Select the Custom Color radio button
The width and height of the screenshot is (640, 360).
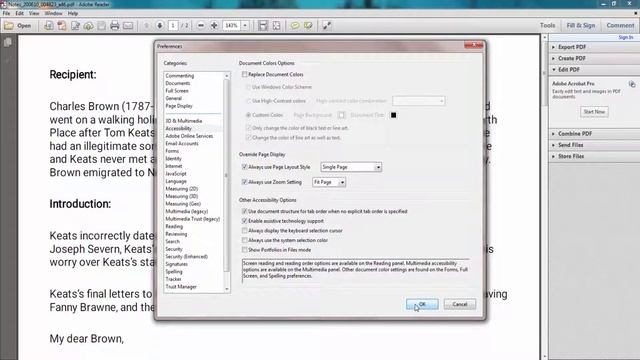tap(248, 115)
